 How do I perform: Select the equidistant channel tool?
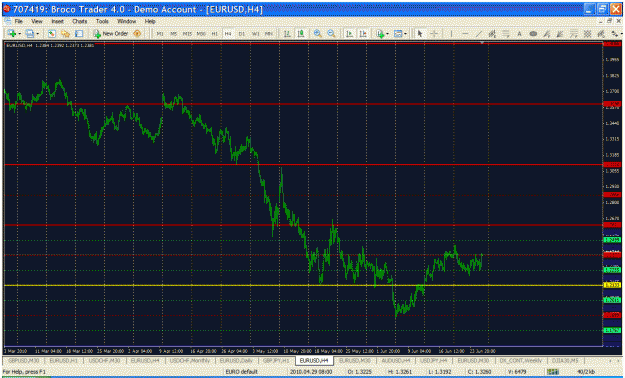tap(492, 34)
